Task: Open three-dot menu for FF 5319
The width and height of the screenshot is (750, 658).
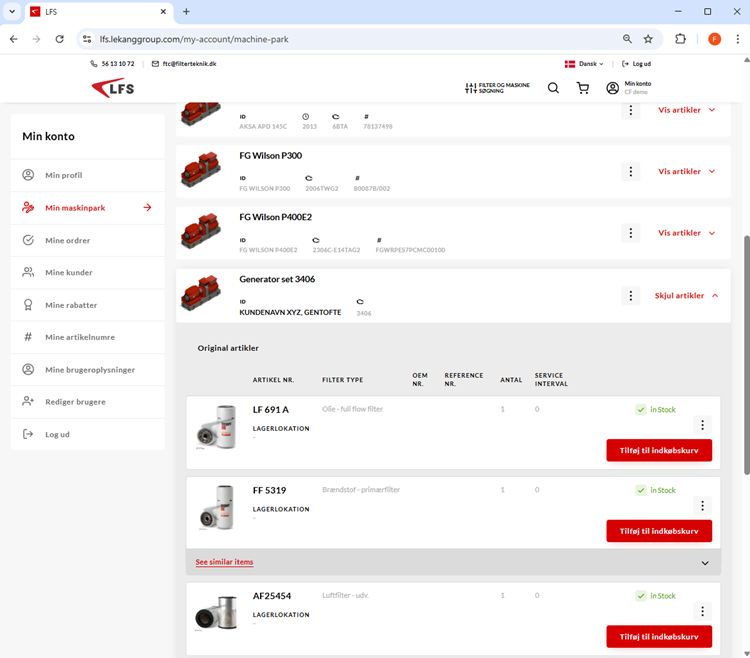Action: 702,505
